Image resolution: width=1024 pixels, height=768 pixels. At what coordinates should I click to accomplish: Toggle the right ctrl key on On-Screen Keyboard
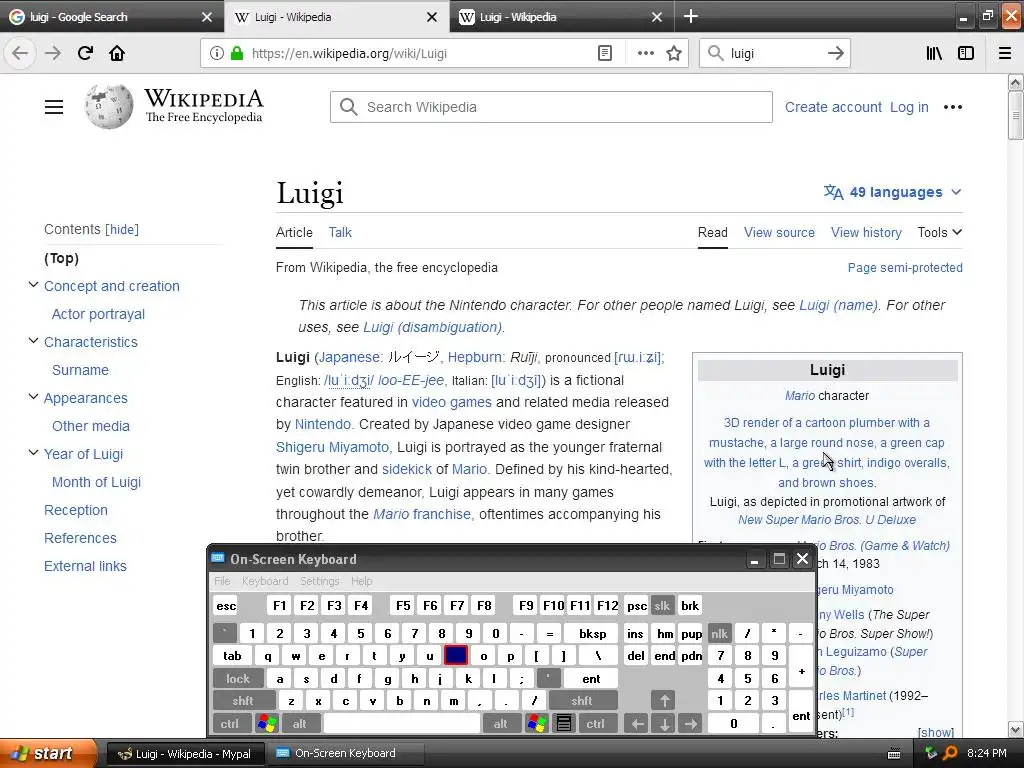[596, 724]
